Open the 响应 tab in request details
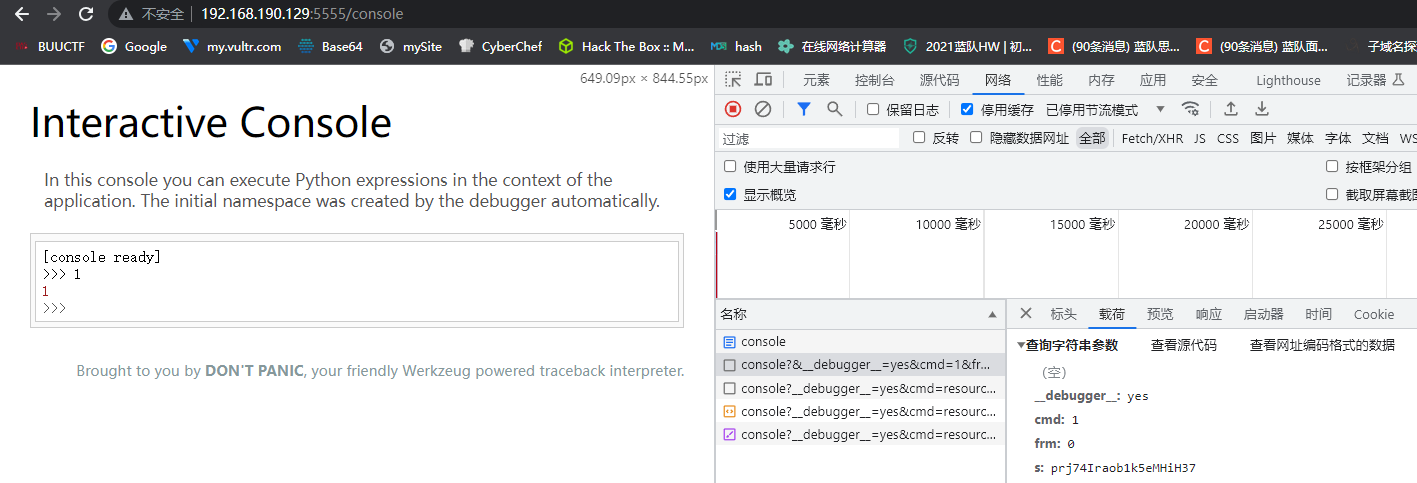1417x483 pixels. coord(1208,314)
